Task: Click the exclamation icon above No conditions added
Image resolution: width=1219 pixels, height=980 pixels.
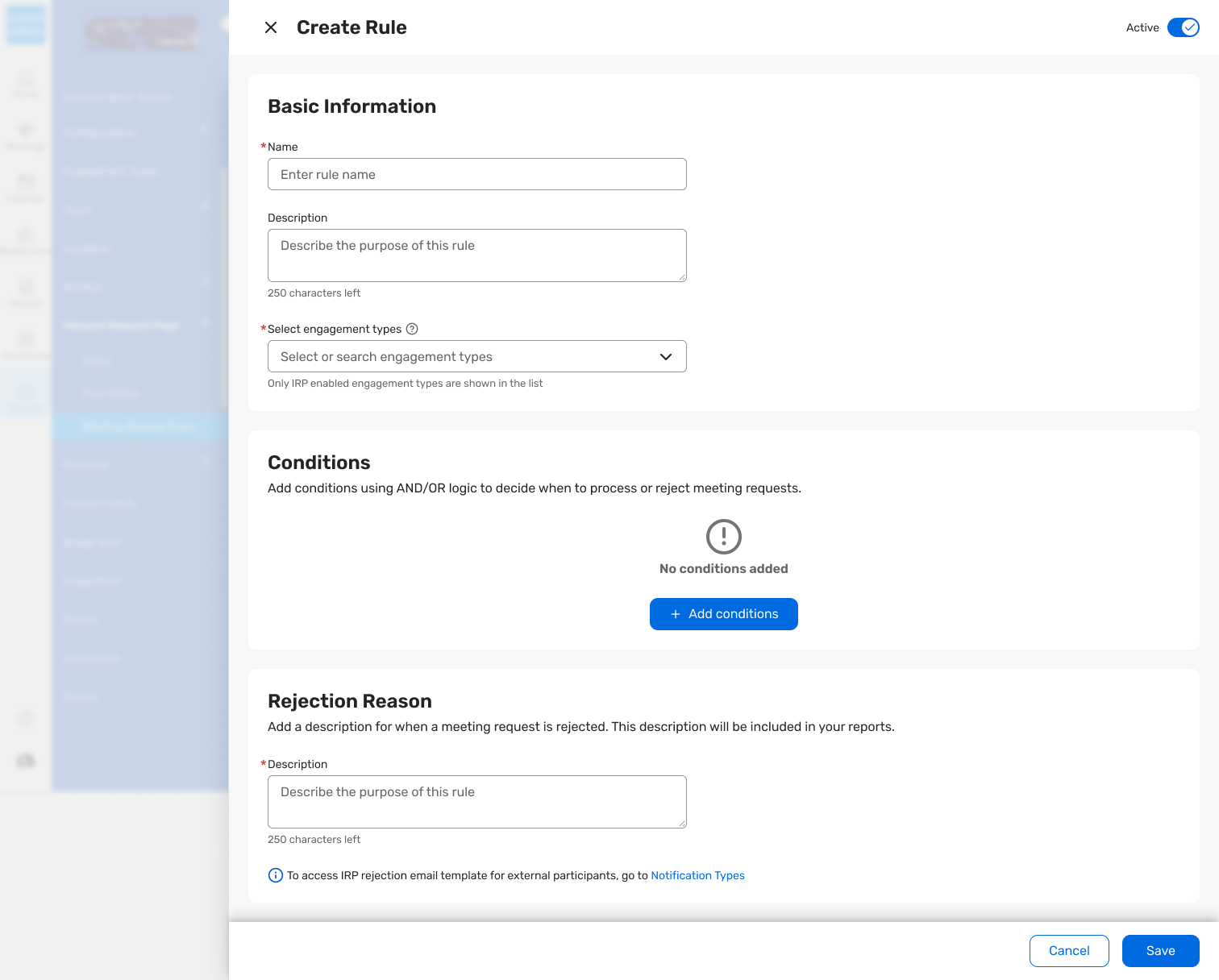Action: (723, 537)
